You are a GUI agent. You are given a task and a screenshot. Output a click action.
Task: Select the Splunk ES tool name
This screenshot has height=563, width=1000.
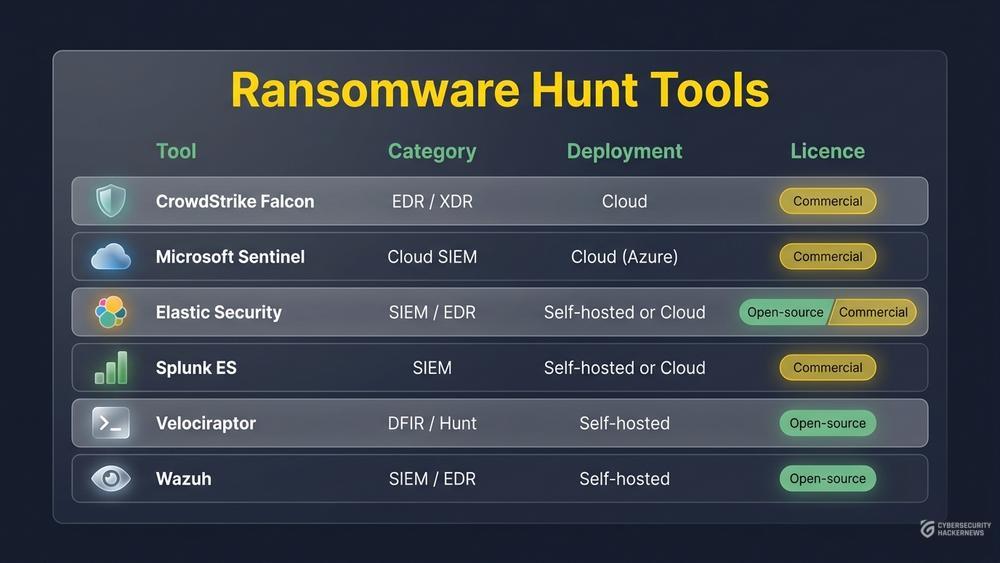pyautogui.click(x=196, y=368)
